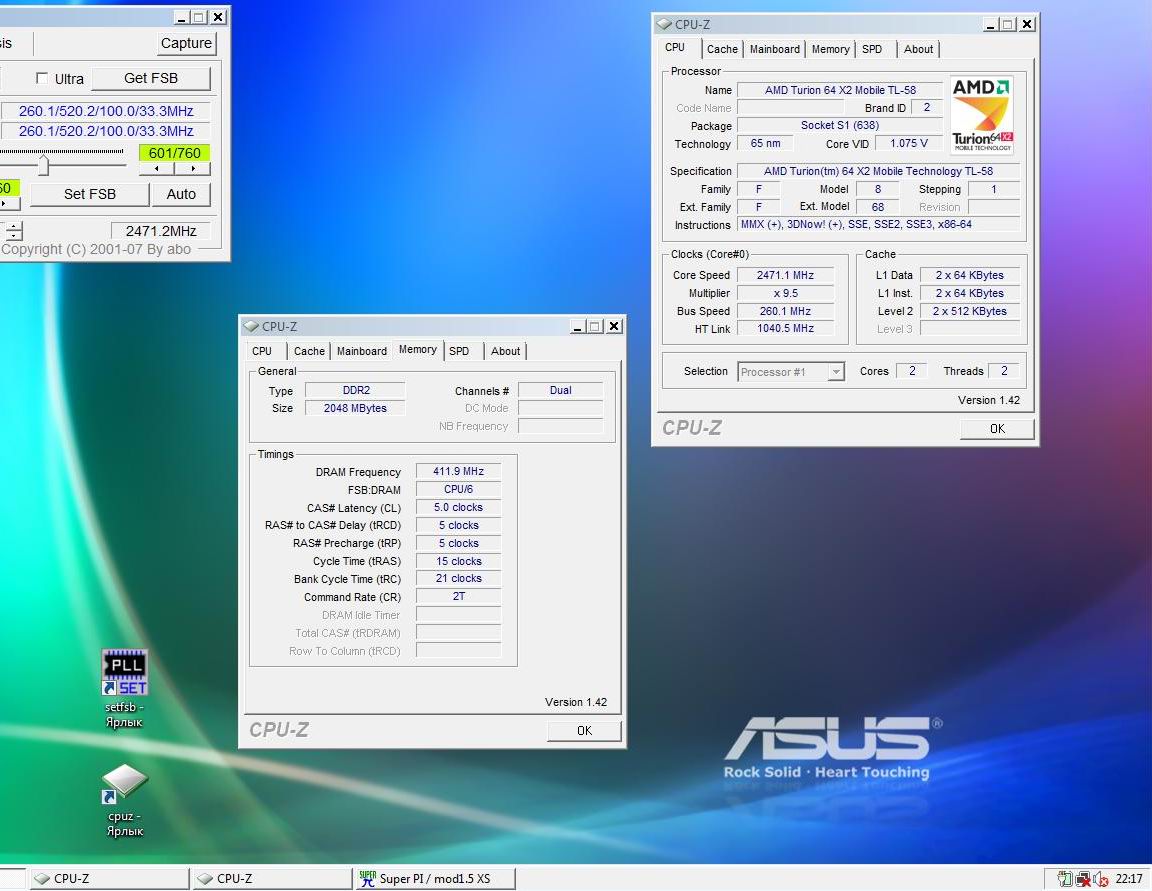Click the CPU-Z title icon in Memory window
The image size is (1152, 891).
[251, 326]
